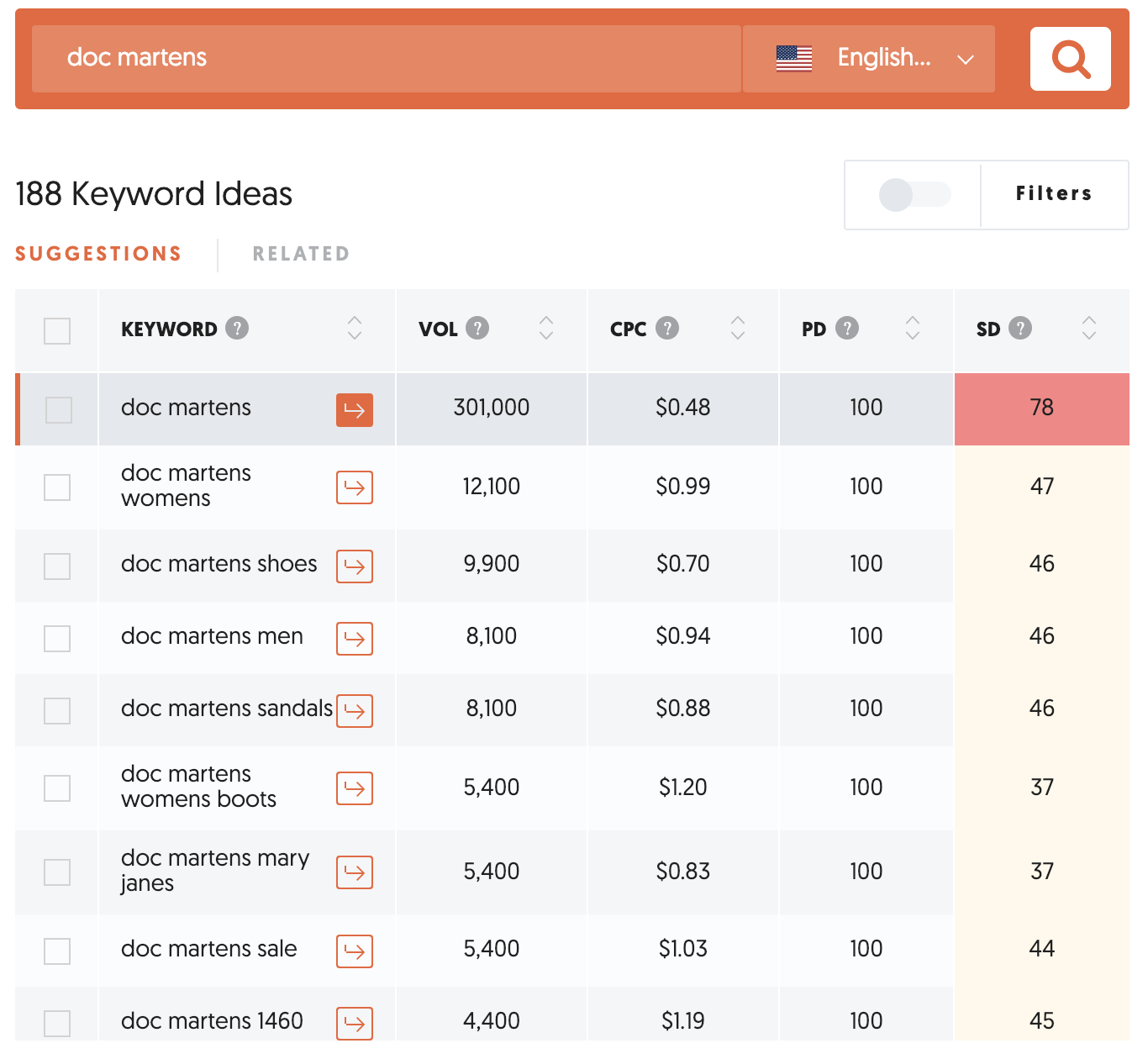1148x1059 pixels.
Task: Toggle the switch beside Filters
Action: point(914,194)
